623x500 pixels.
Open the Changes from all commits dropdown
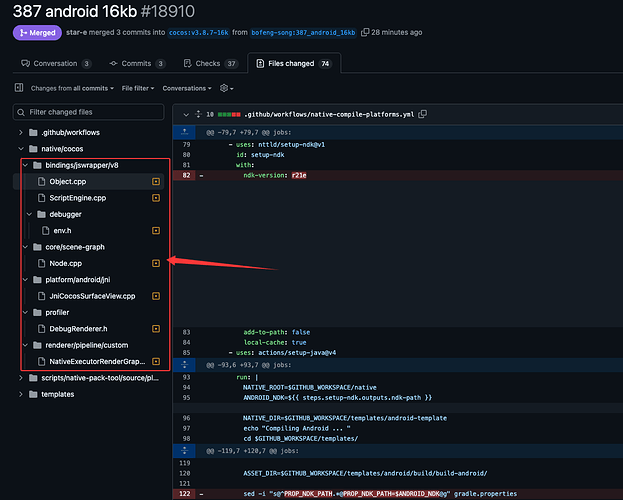tap(72, 88)
